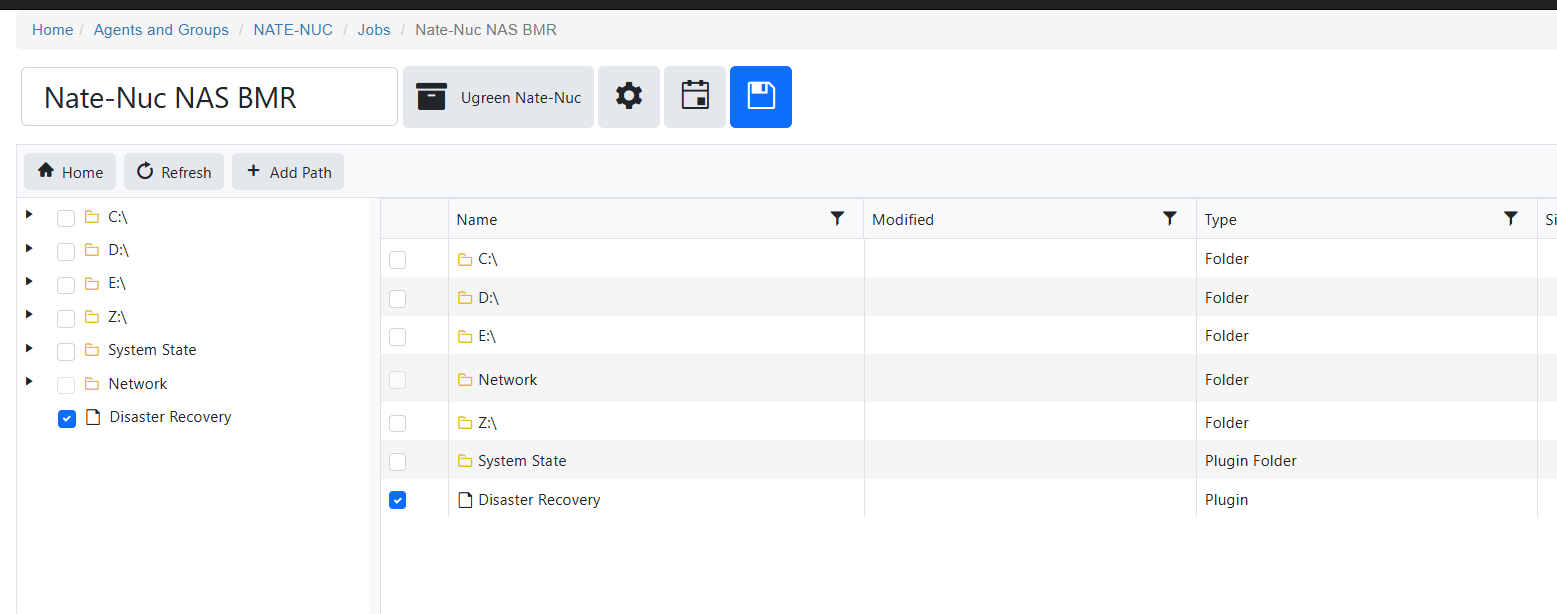1557x614 pixels.
Task: Refresh the file listing
Action: [x=174, y=172]
